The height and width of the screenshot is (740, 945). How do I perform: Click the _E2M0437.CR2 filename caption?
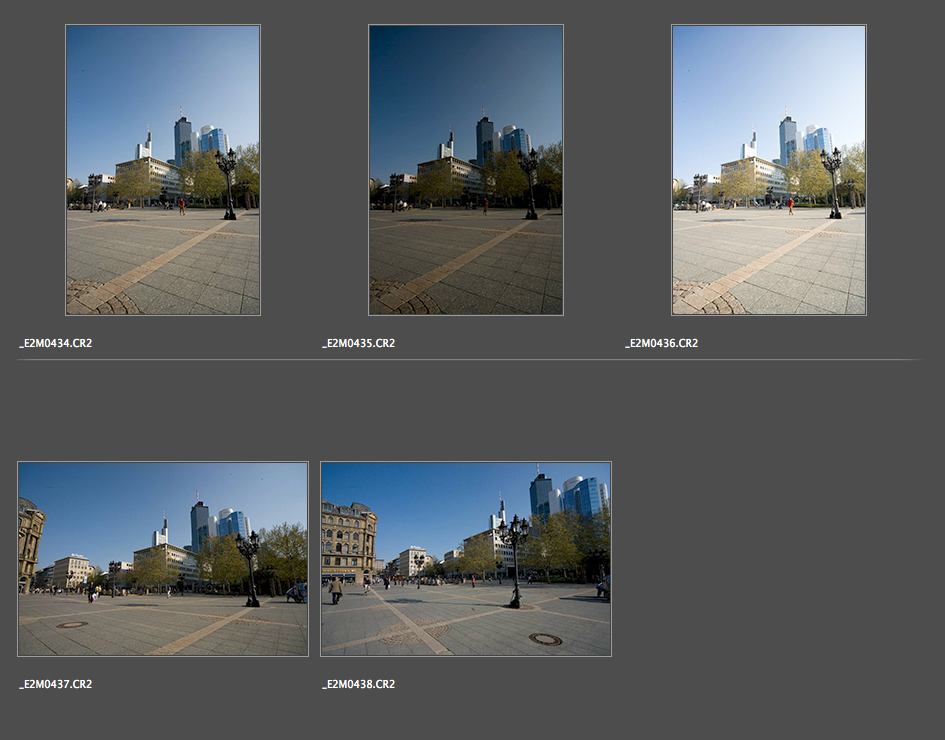click(x=56, y=684)
